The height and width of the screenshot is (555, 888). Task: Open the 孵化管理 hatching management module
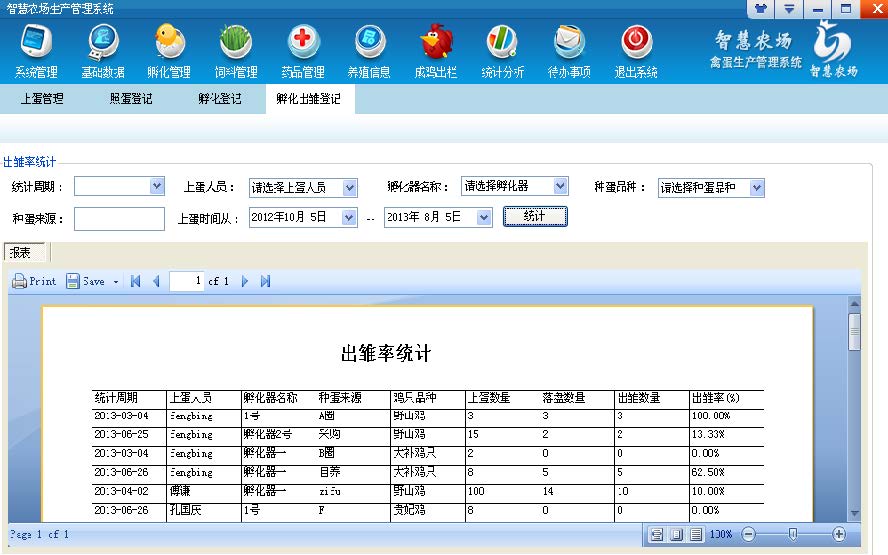tap(169, 50)
